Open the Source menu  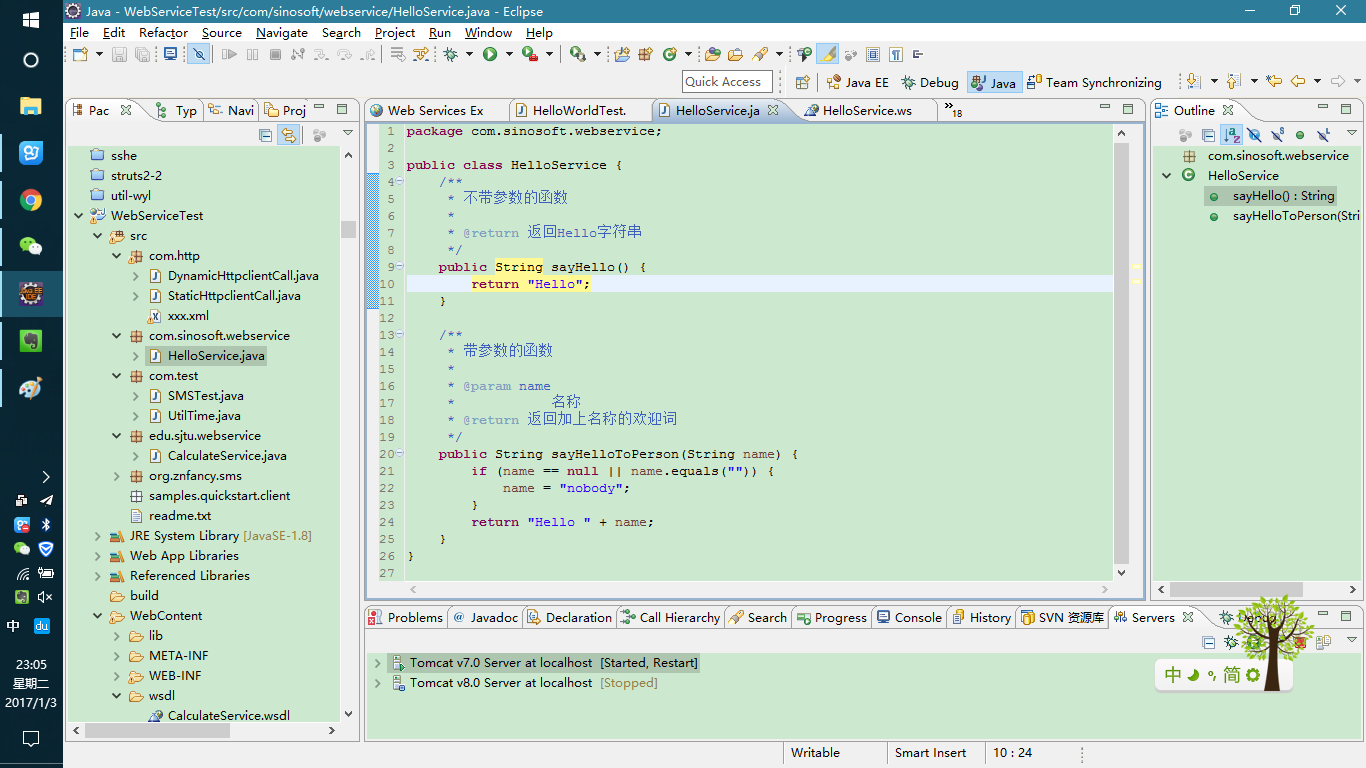221,32
